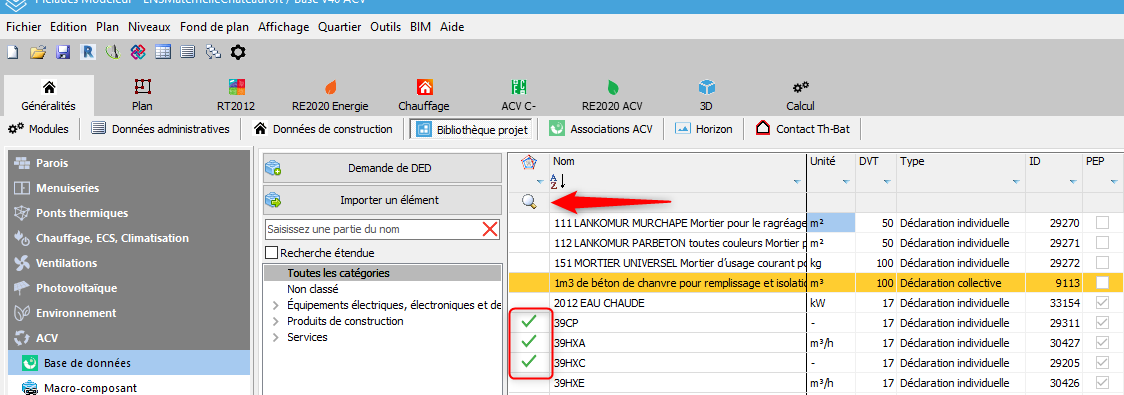Viewport: 1124px width, 395px height.
Task: Open the Ventilations sidebar section
Action: click(x=129, y=263)
